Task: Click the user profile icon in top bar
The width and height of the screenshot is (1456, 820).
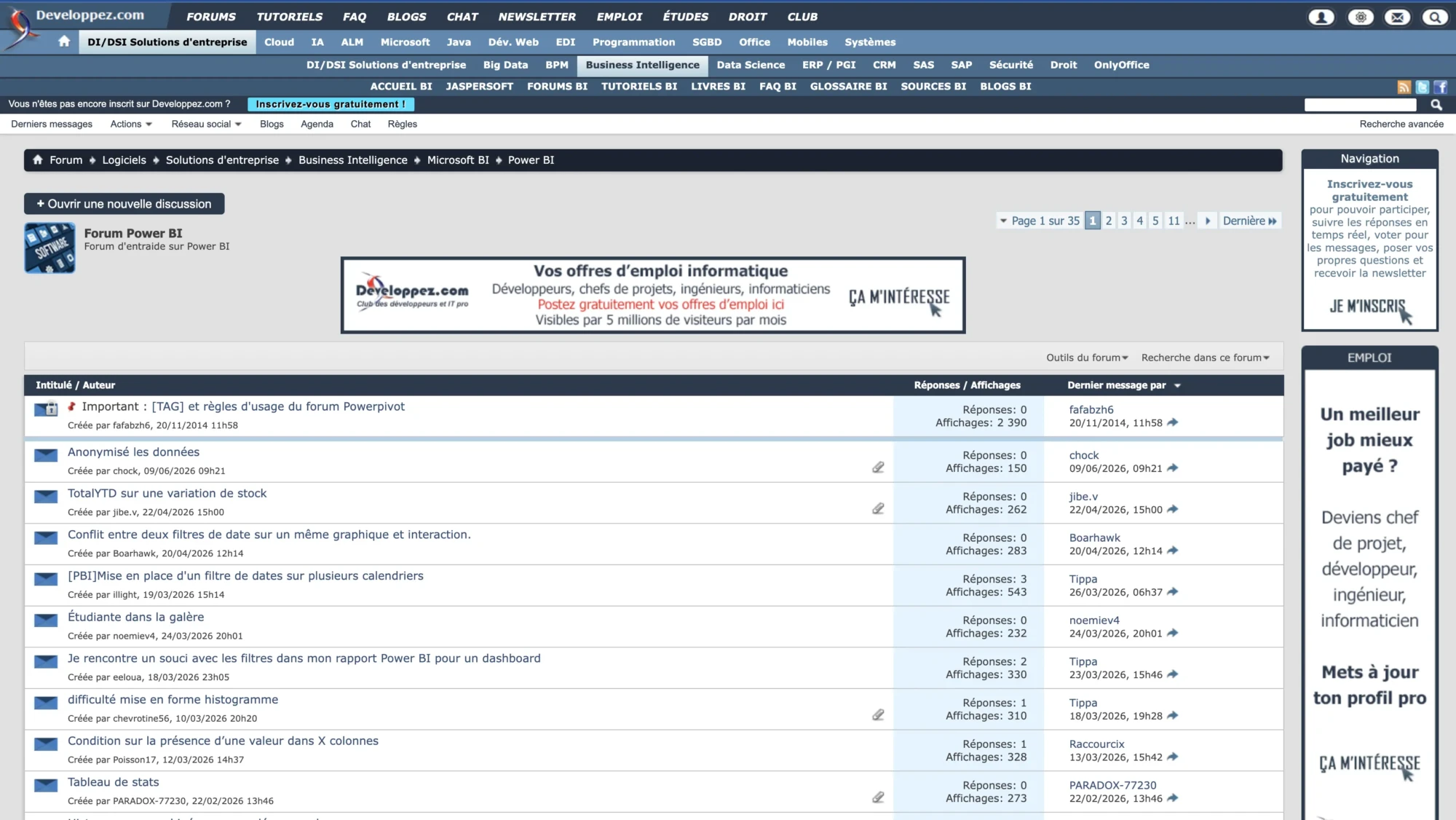Action: (1321, 17)
